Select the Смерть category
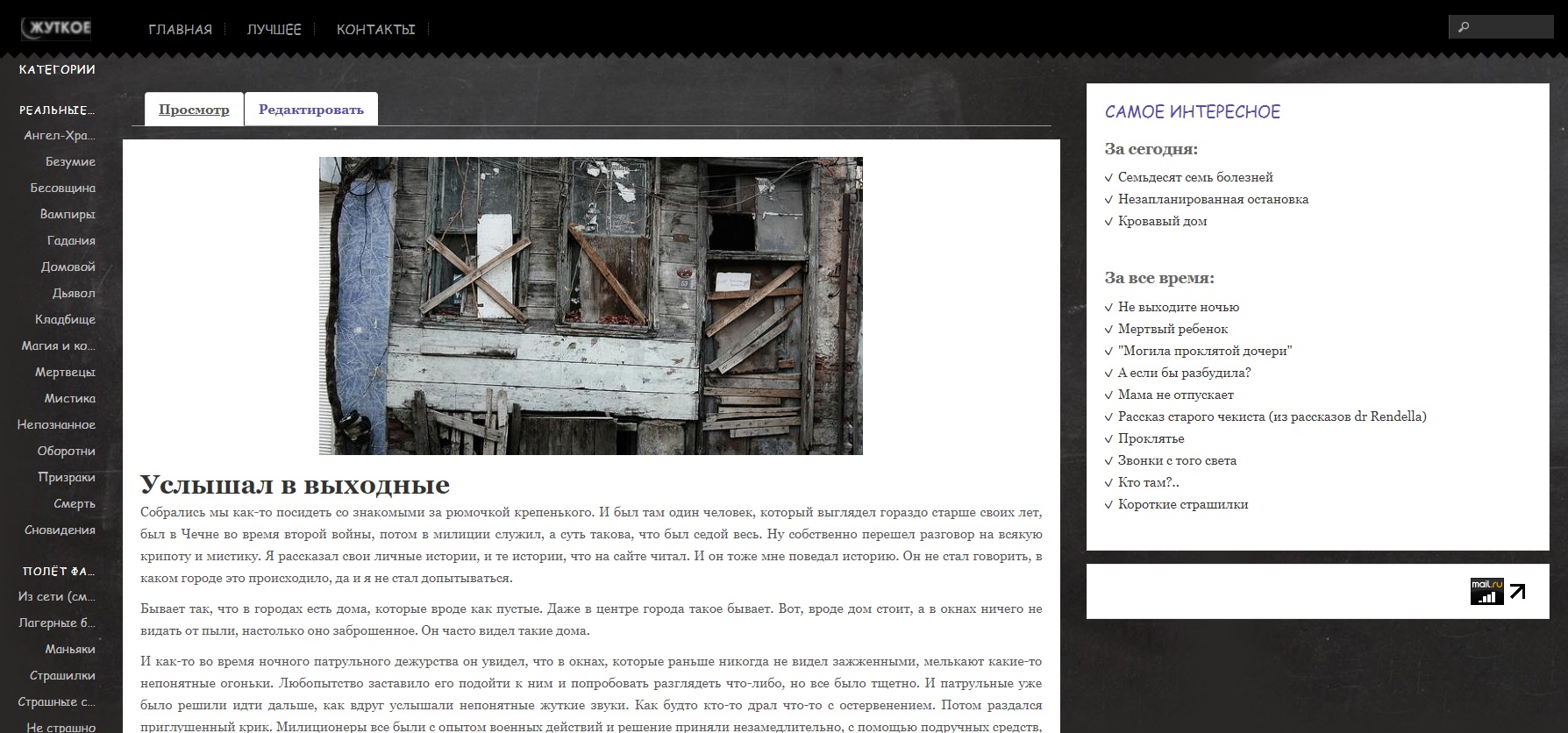Image resolution: width=1568 pixels, height=733 pixels. [x=75, y=503]
